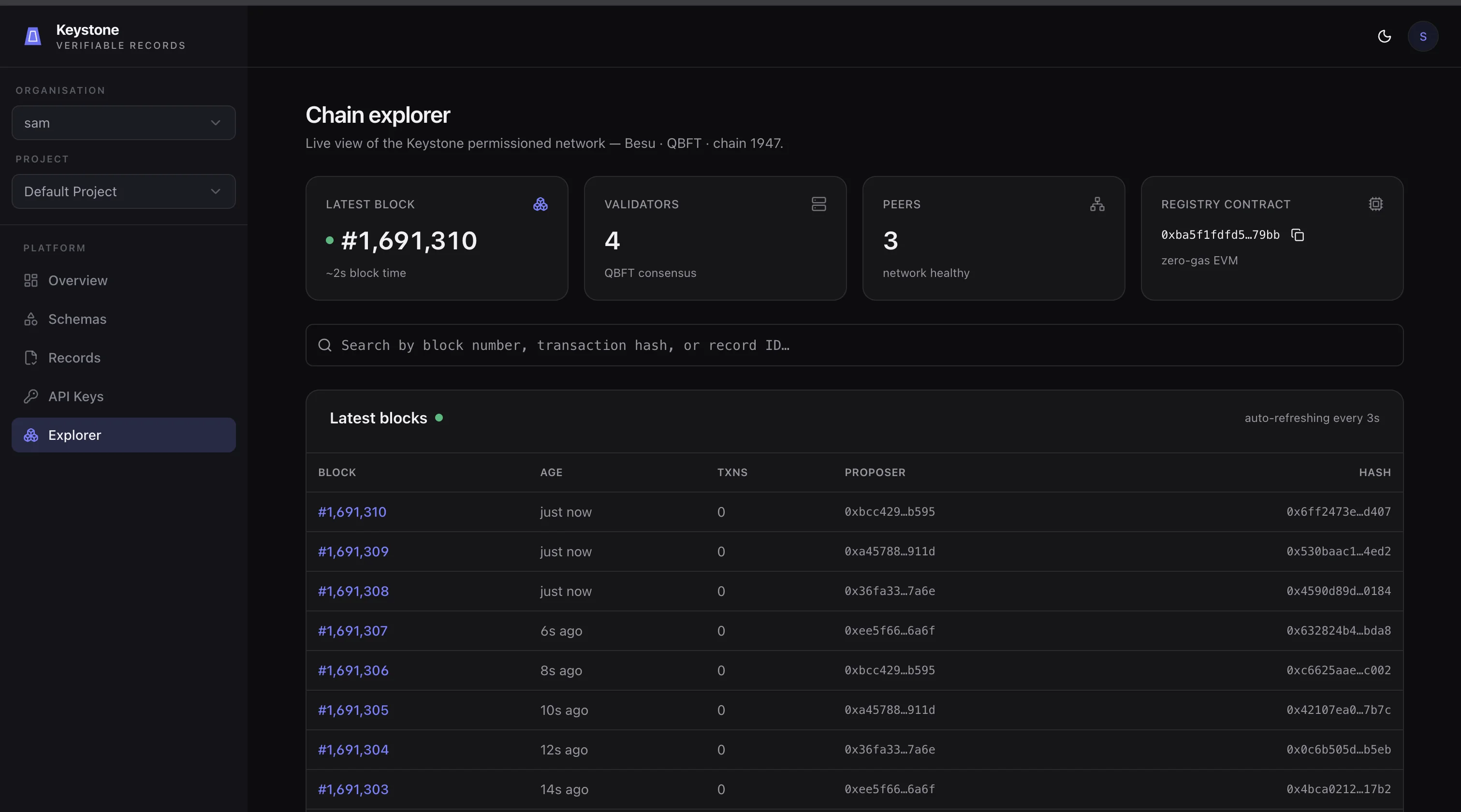Click registry address 0xba5f1fdfd5…79bb text
The image size is (1461, 812).
pyautogui.click(x=1220, y=235)
